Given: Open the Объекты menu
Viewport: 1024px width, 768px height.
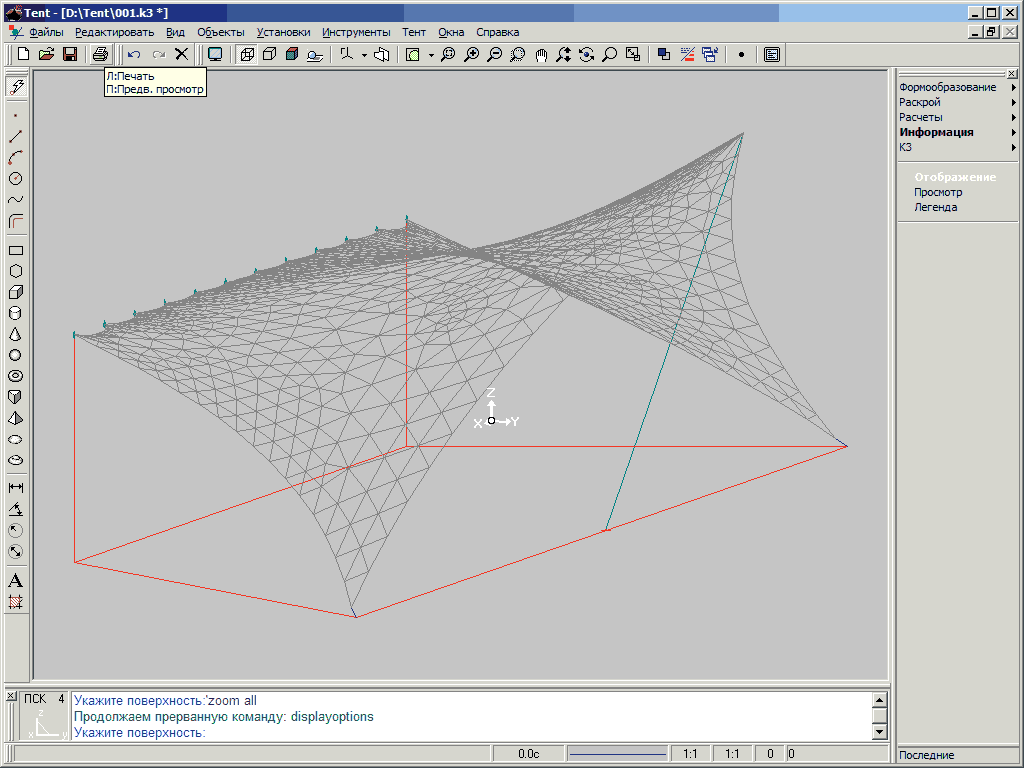Looking at the screenshot, I should (x=221, y=32).
